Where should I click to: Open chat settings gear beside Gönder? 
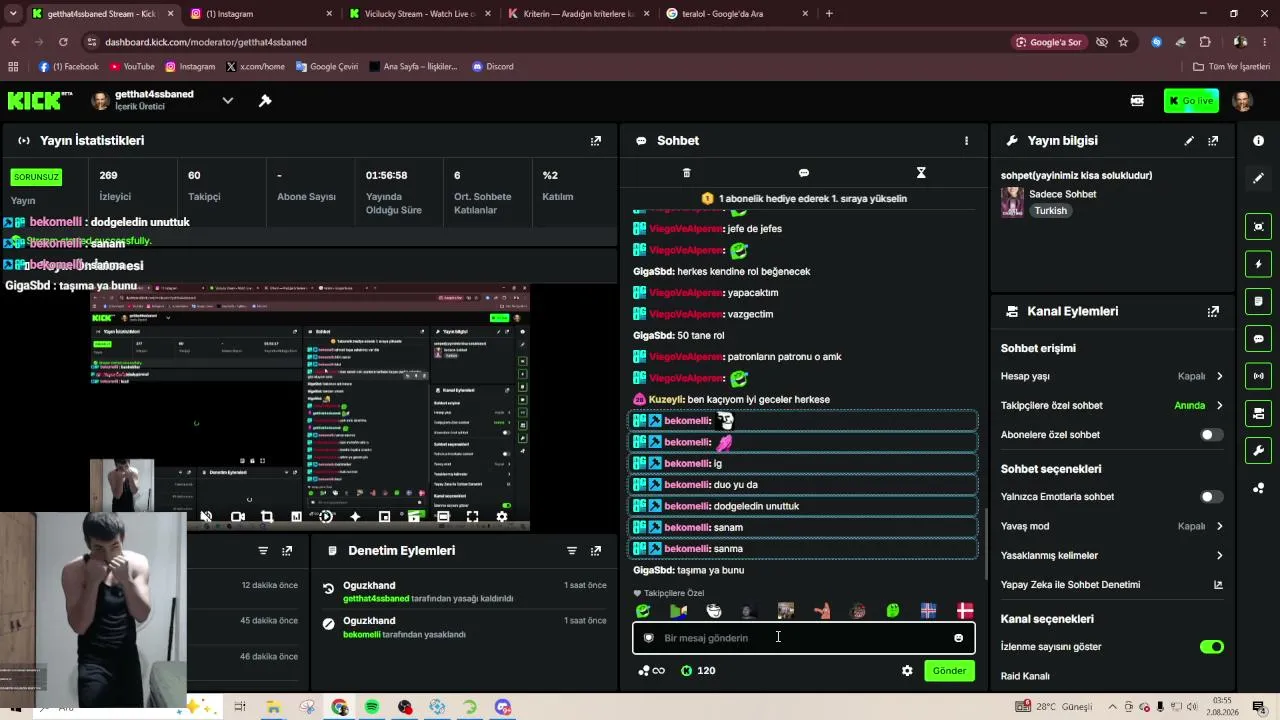click(907, 671)
